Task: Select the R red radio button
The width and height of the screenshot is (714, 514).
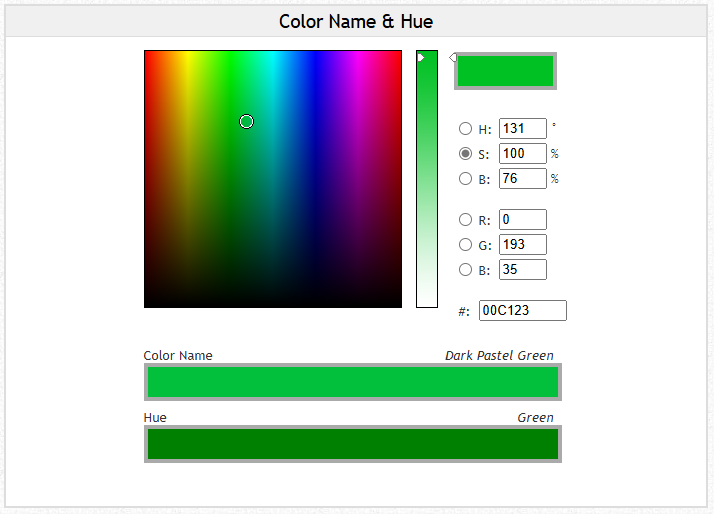Action: pyautogui.click(x=465, y=220)
